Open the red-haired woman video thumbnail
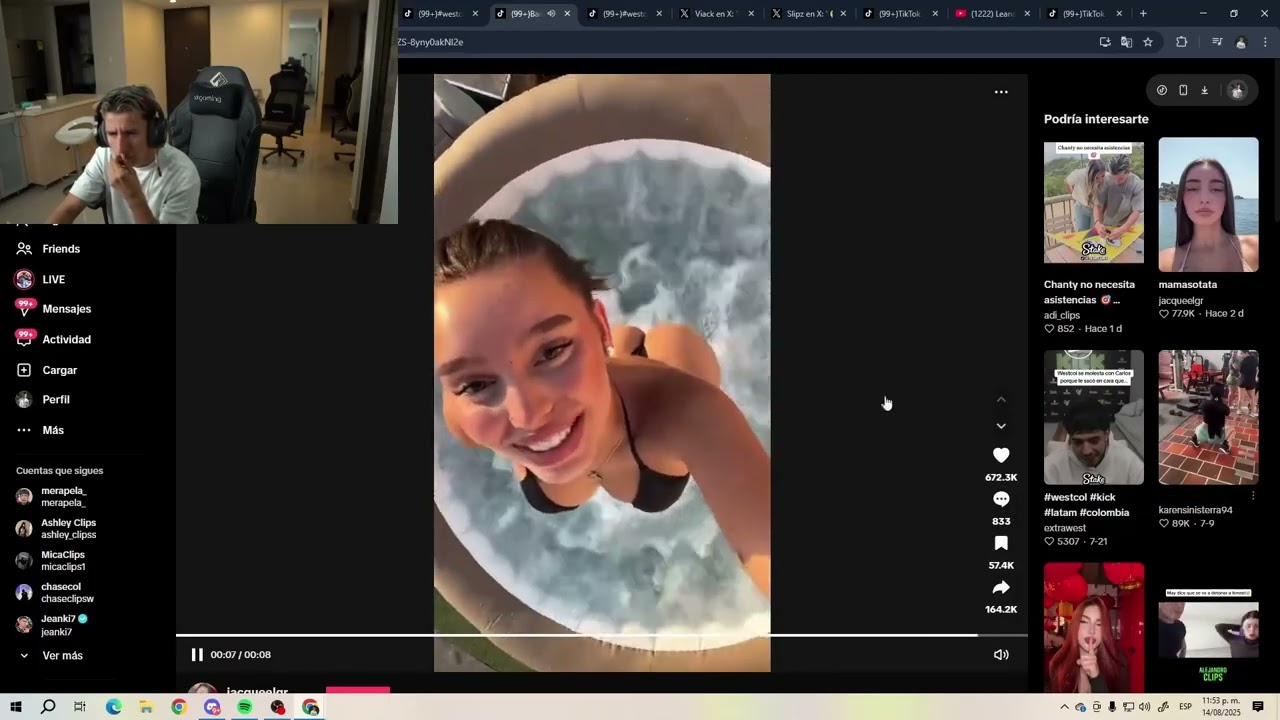1280x720 pixels. pyautogui.click(x=1093, y=627)
